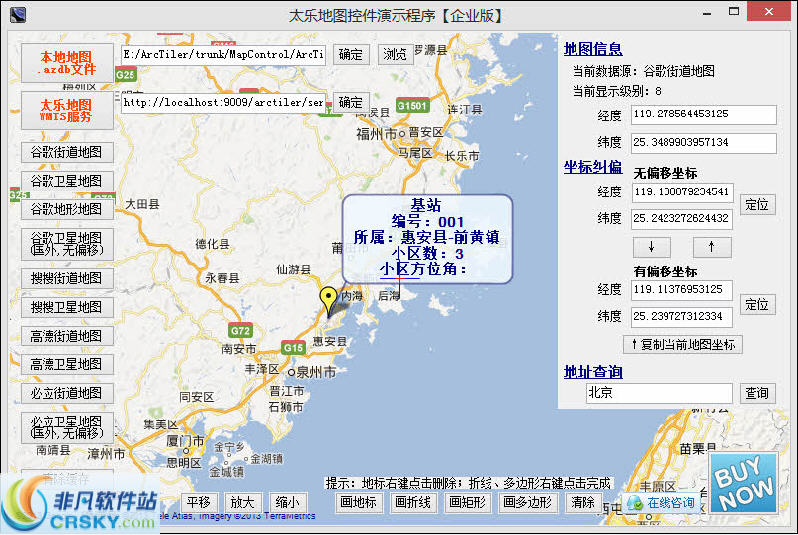This screenshot has width=798, height=535.
Task: Select 必应卫星地图(国外,无偏移)
Action: click(67, 428)
